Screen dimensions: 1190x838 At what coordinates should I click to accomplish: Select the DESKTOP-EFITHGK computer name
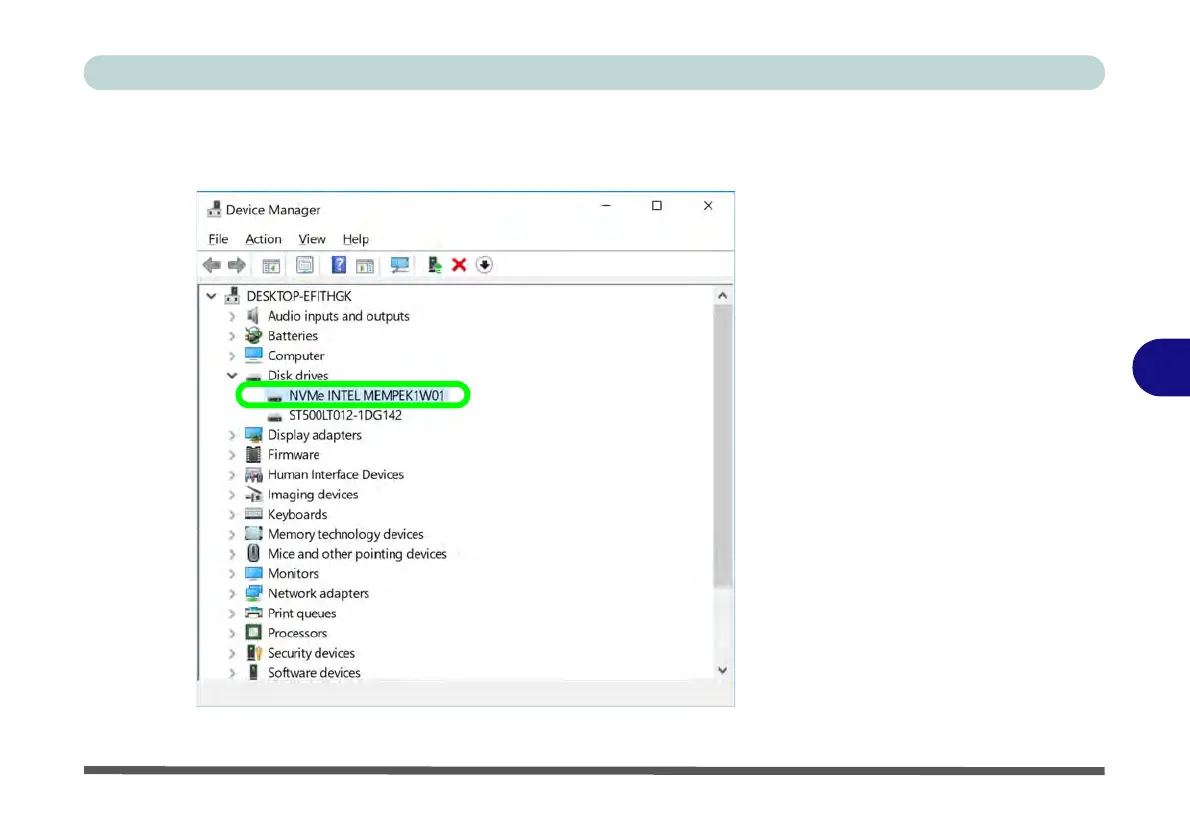point(299,296)
